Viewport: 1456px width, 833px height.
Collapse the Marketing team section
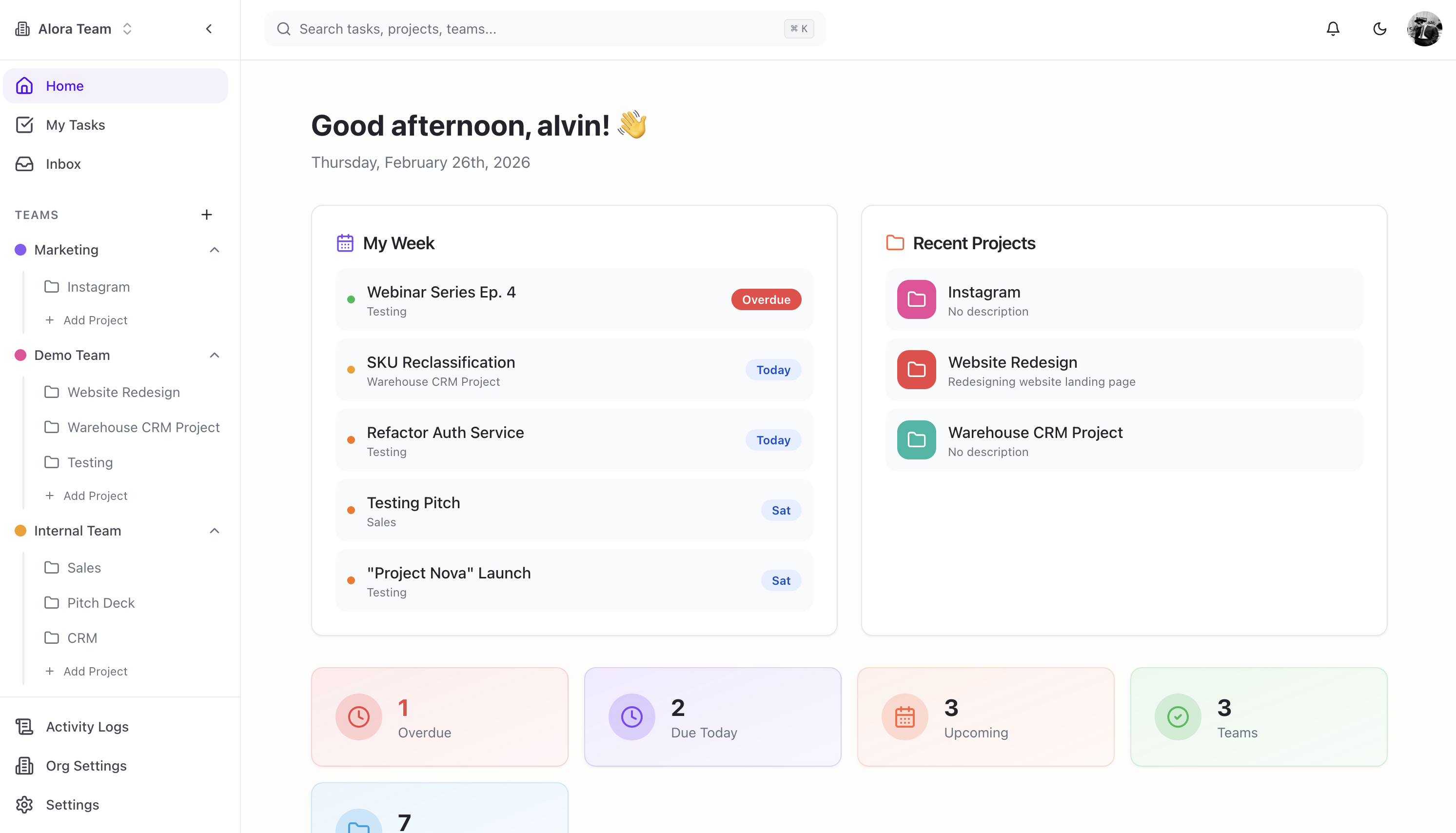(x=215, y=250)
